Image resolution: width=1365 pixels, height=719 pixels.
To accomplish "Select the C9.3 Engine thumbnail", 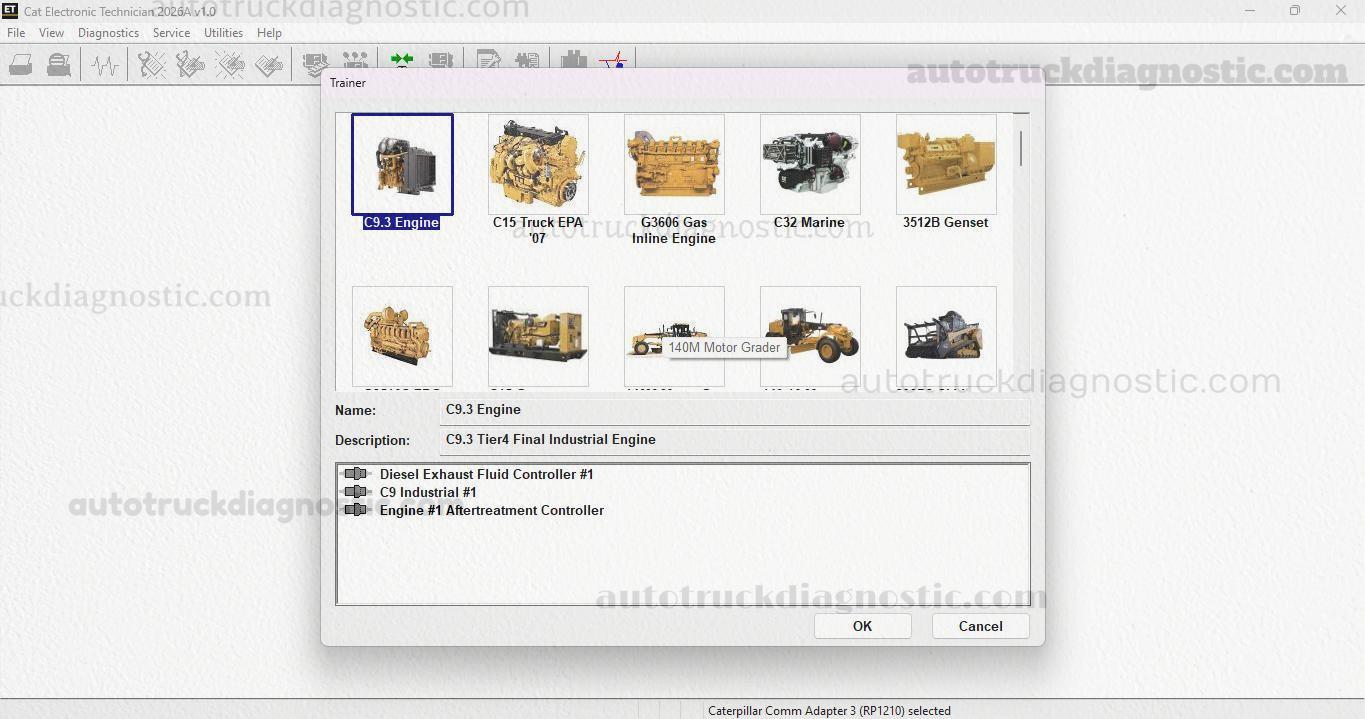I will tap(402, 164).
